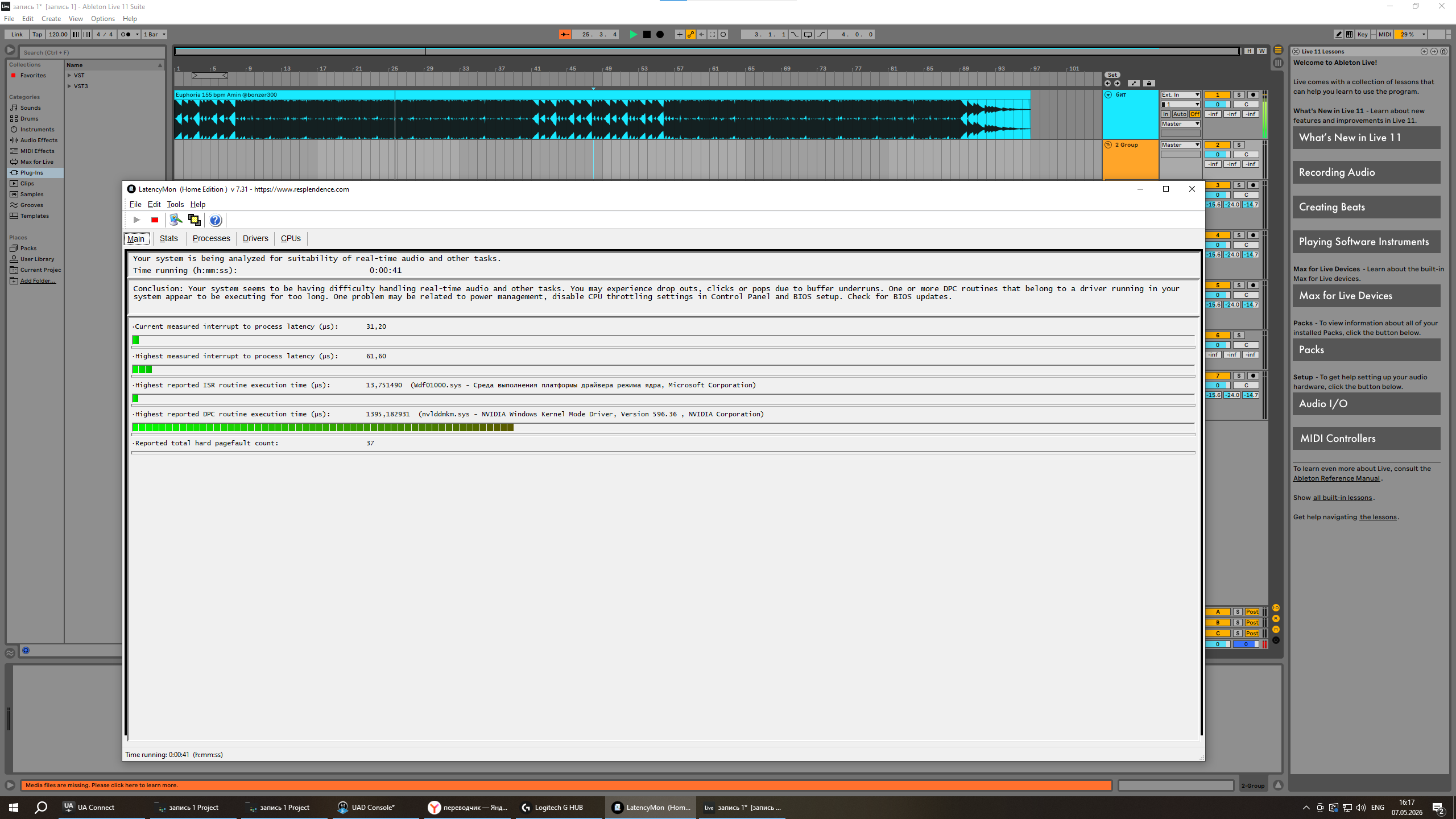
Task: Toggle the Returns show/hide R button
Action: pos(1276,619)
